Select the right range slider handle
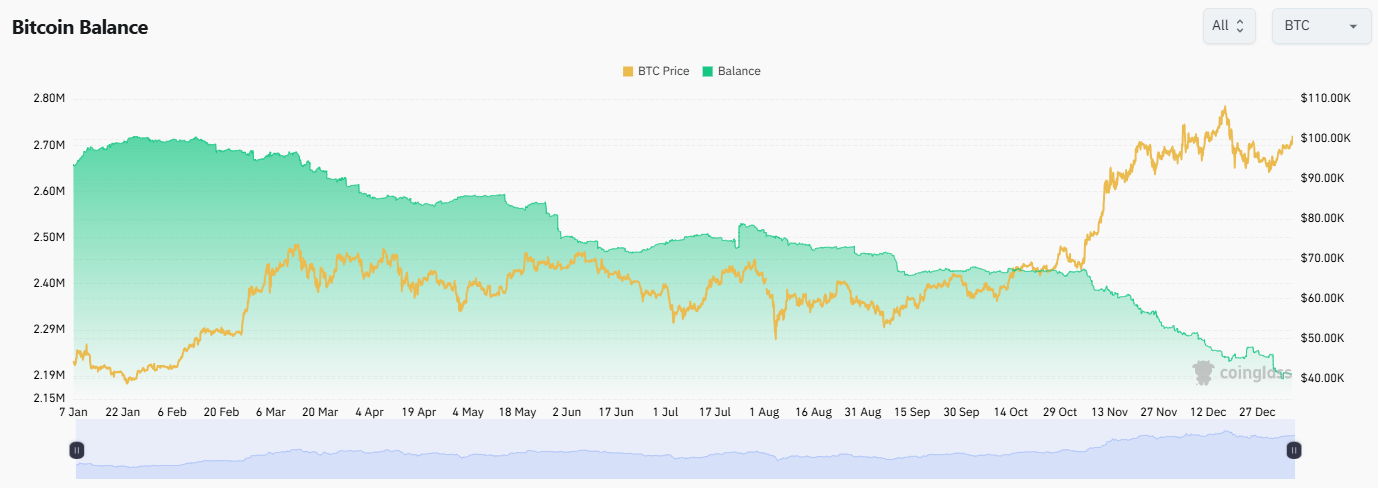 point(1293,450)
